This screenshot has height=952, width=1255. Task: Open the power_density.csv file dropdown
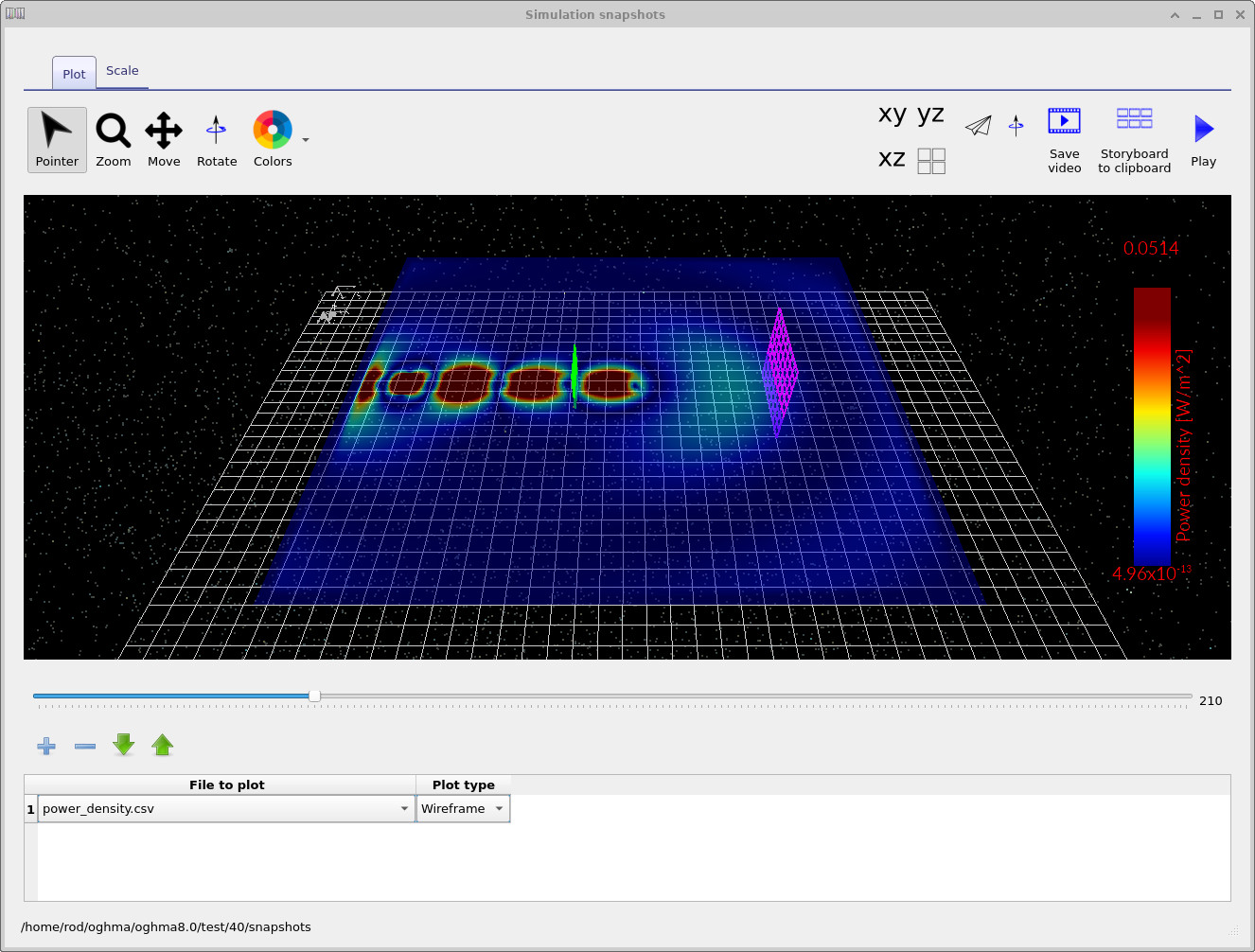[x=404, y=808]
